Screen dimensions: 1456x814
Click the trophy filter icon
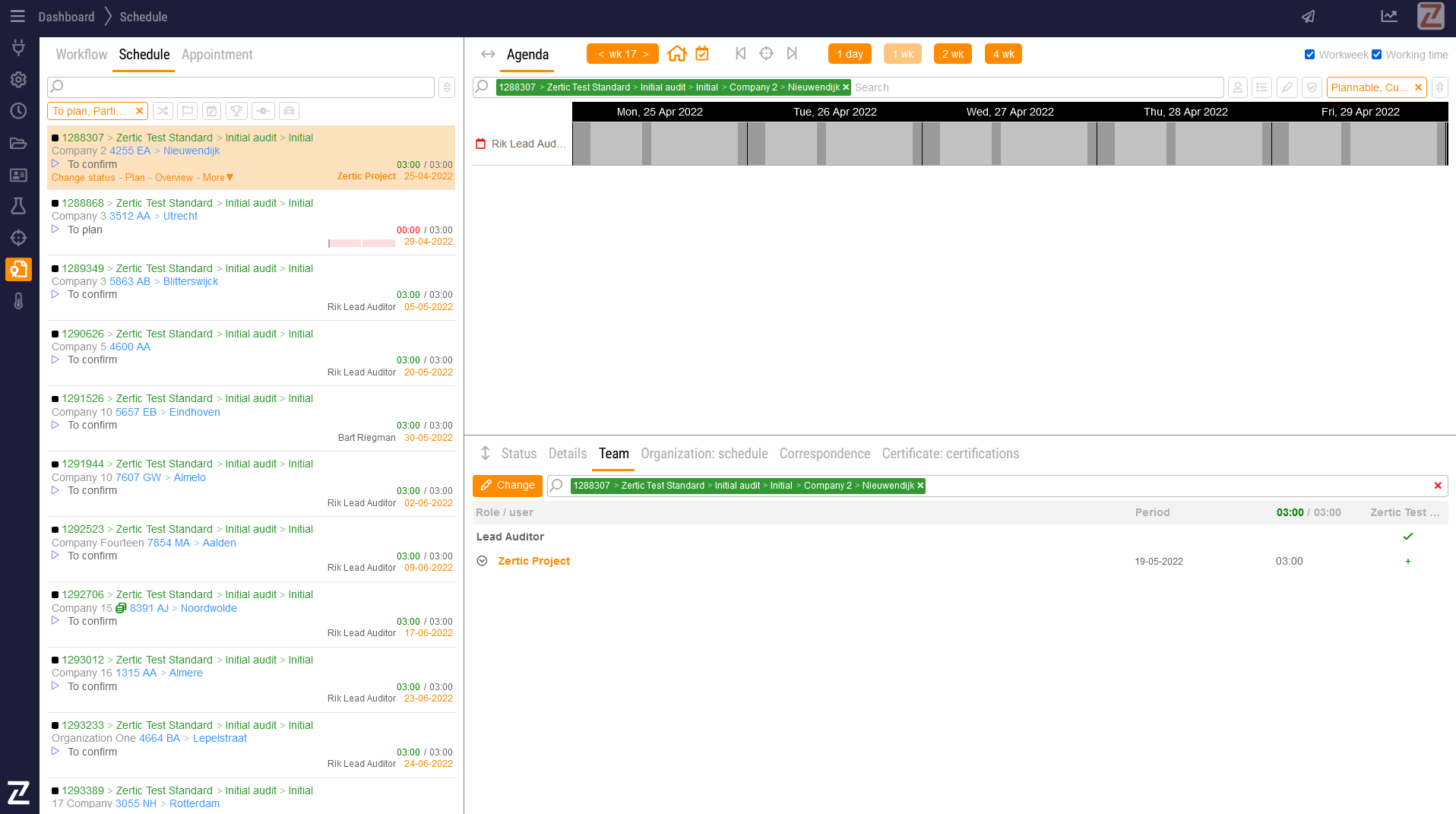pyautogui.click(x=237, y=111)
